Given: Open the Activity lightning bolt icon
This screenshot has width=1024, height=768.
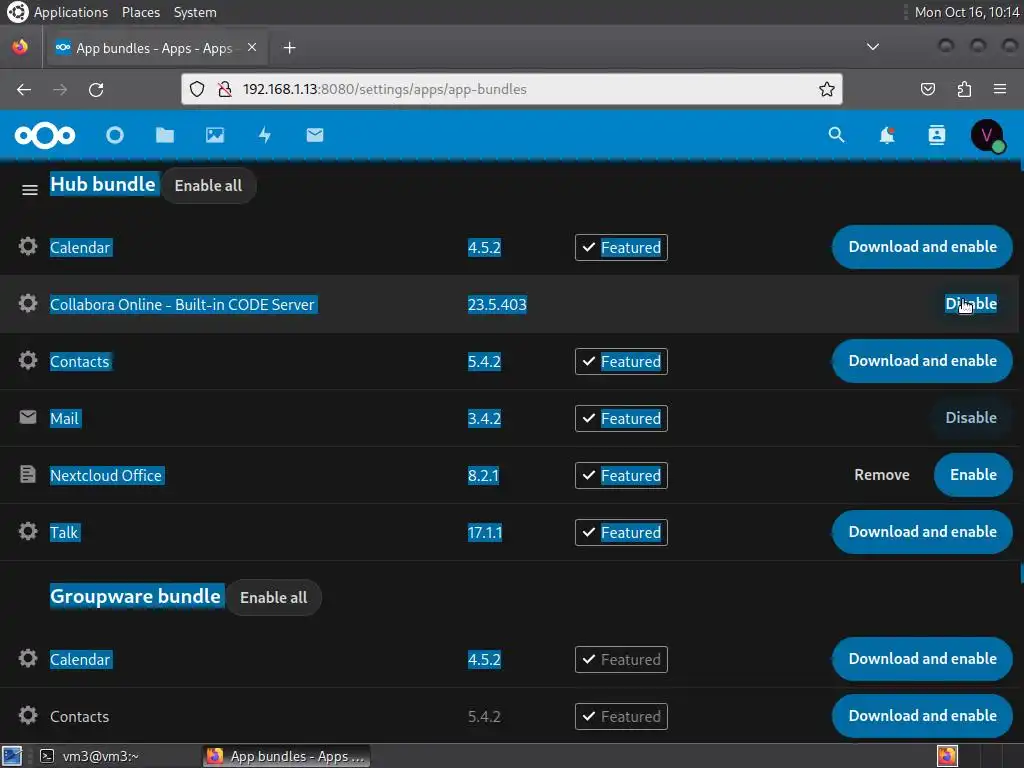Looking at the screenshot, I should [x=264, y=135].
